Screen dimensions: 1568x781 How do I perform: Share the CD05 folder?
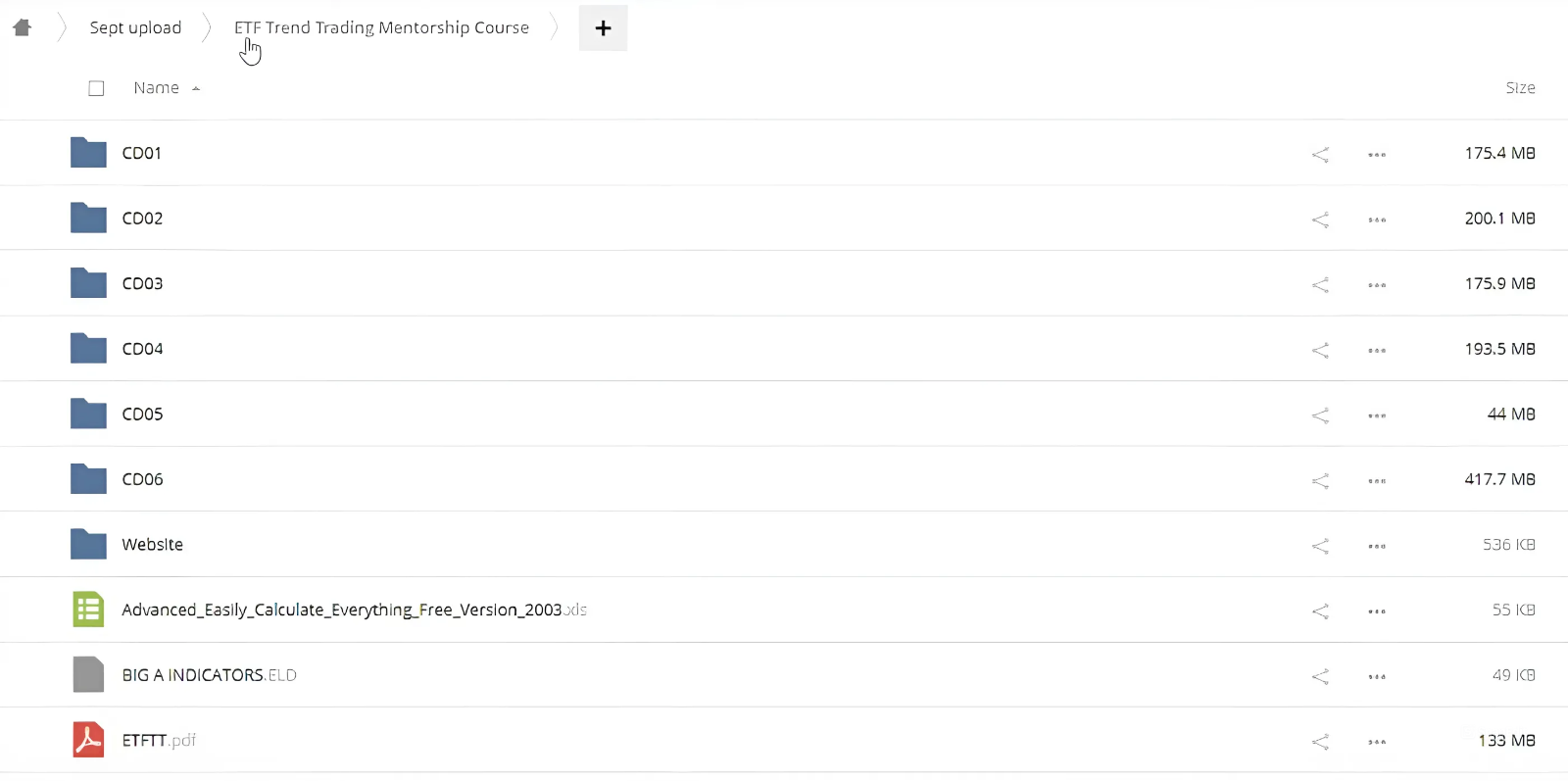click(1320, 415)
